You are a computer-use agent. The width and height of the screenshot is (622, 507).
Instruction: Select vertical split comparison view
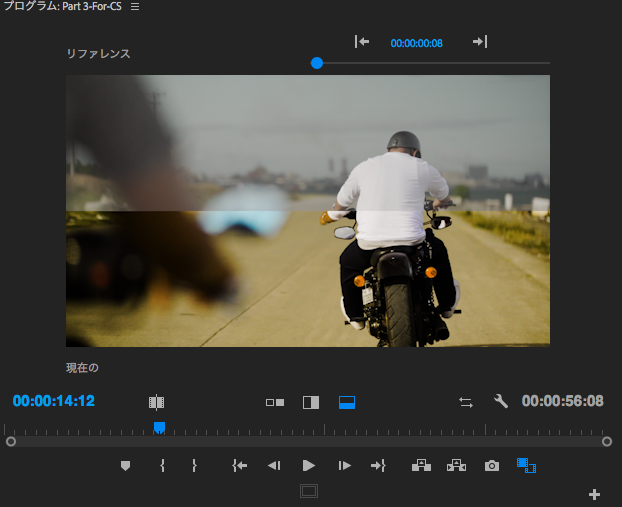coord(311,402)
